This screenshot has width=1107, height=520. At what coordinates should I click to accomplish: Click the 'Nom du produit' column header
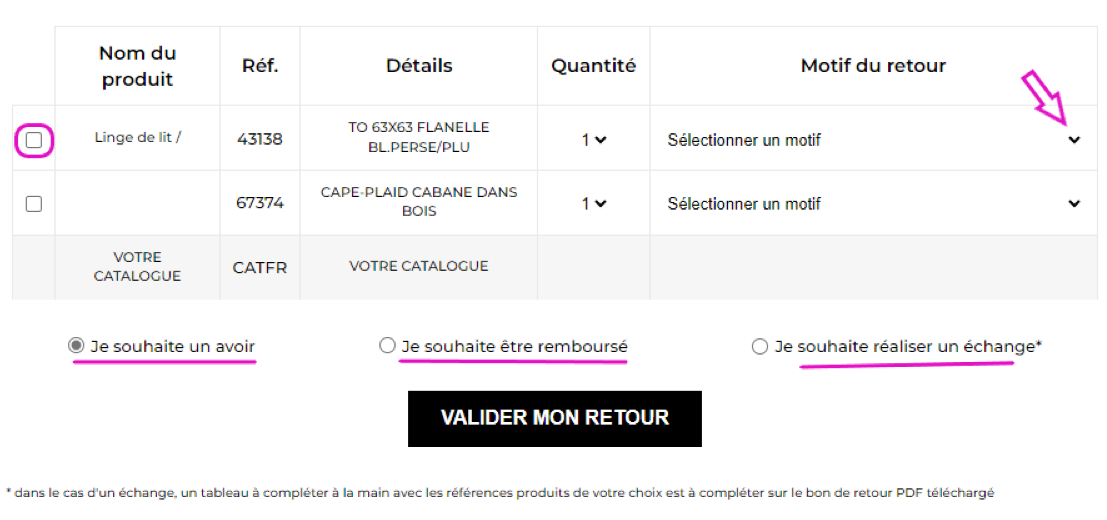(x=137, y=66)
